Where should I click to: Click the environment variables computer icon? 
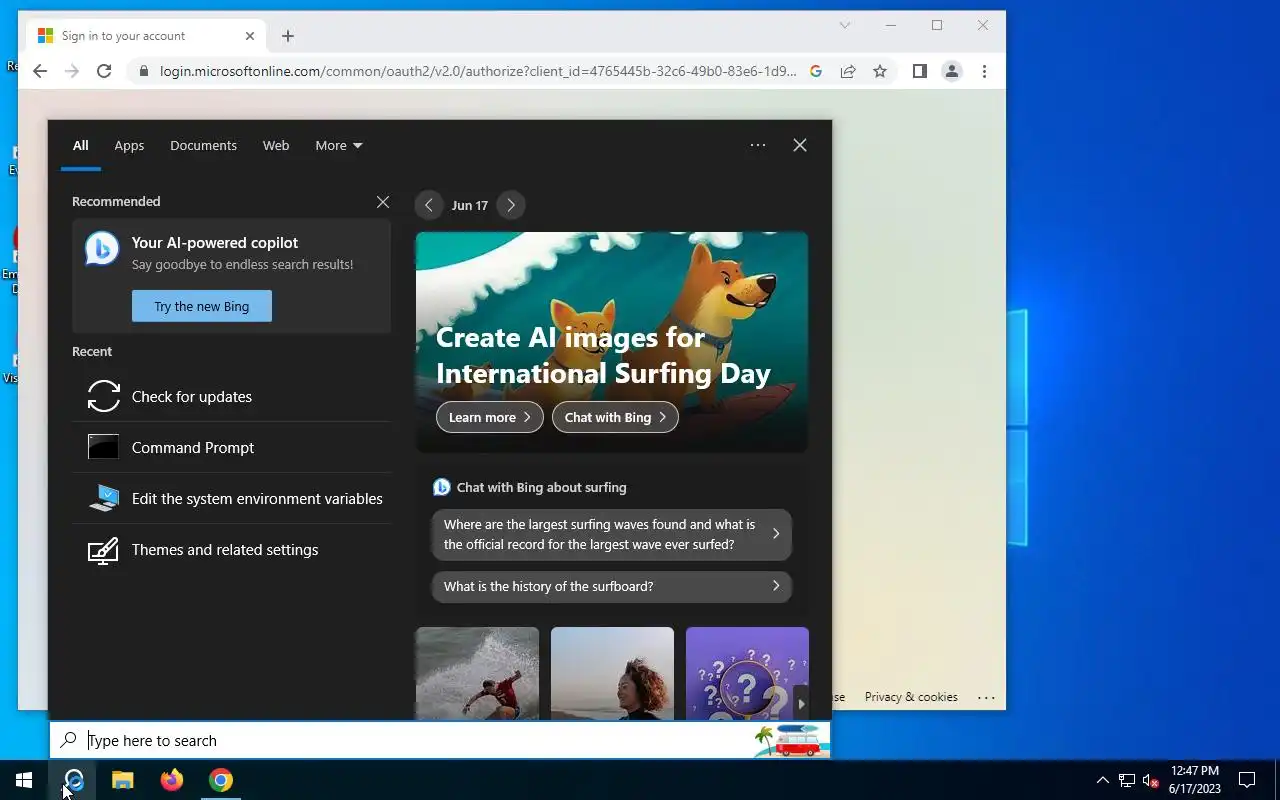click(103, 498)
